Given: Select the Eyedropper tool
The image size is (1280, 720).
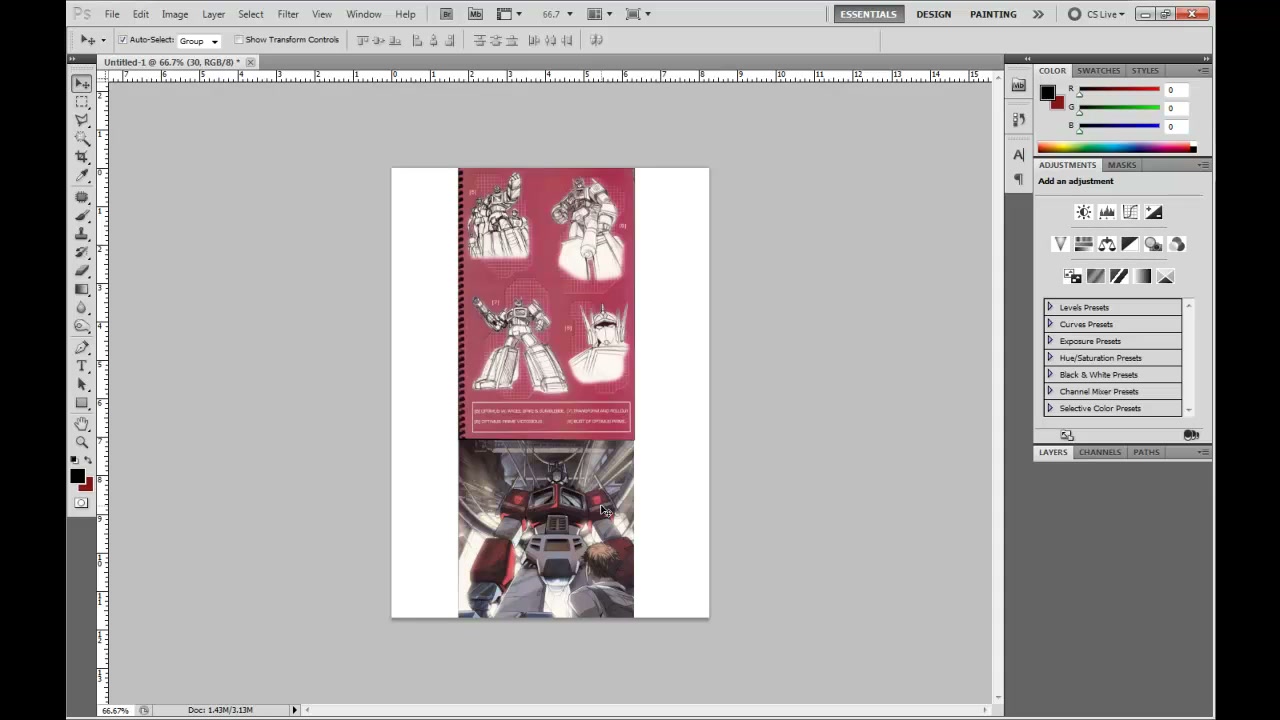Looking at the screenshot, I should coord(82,176).
